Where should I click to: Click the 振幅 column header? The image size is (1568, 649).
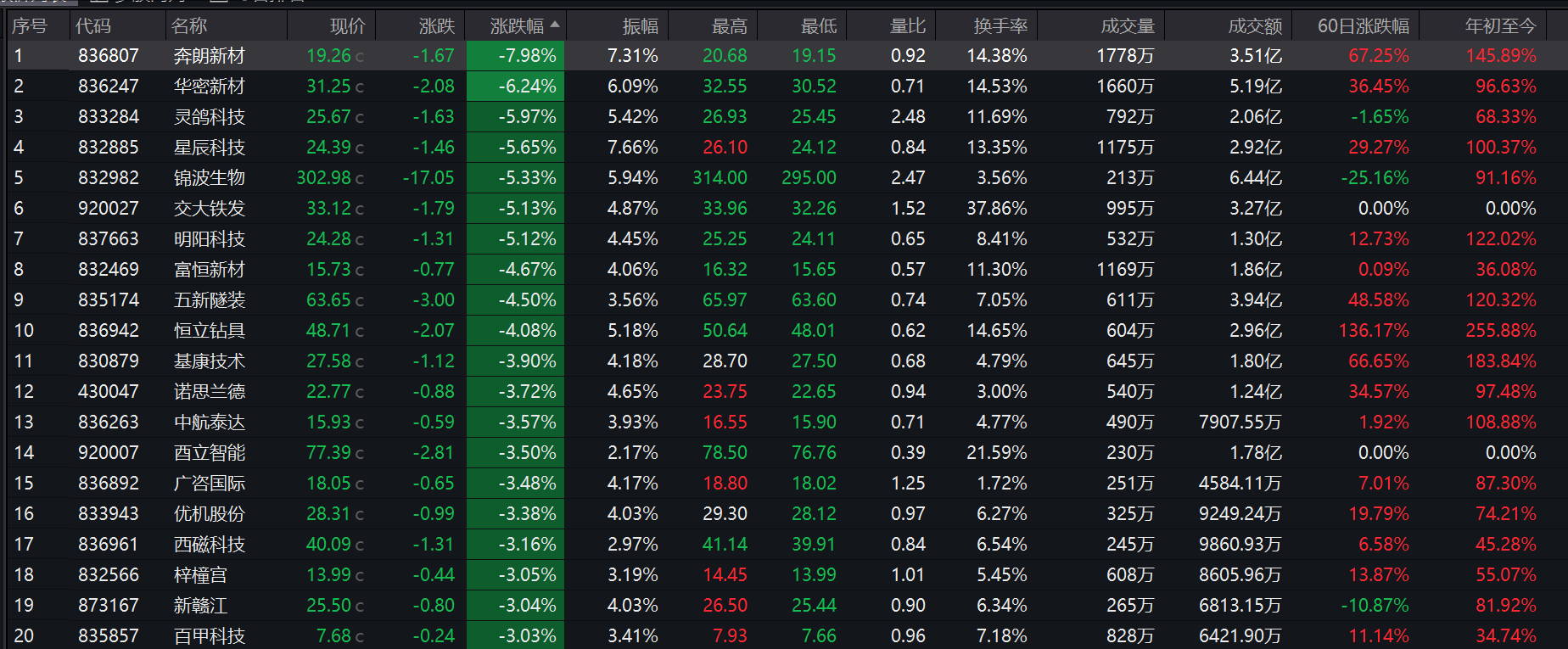point(640,26)
